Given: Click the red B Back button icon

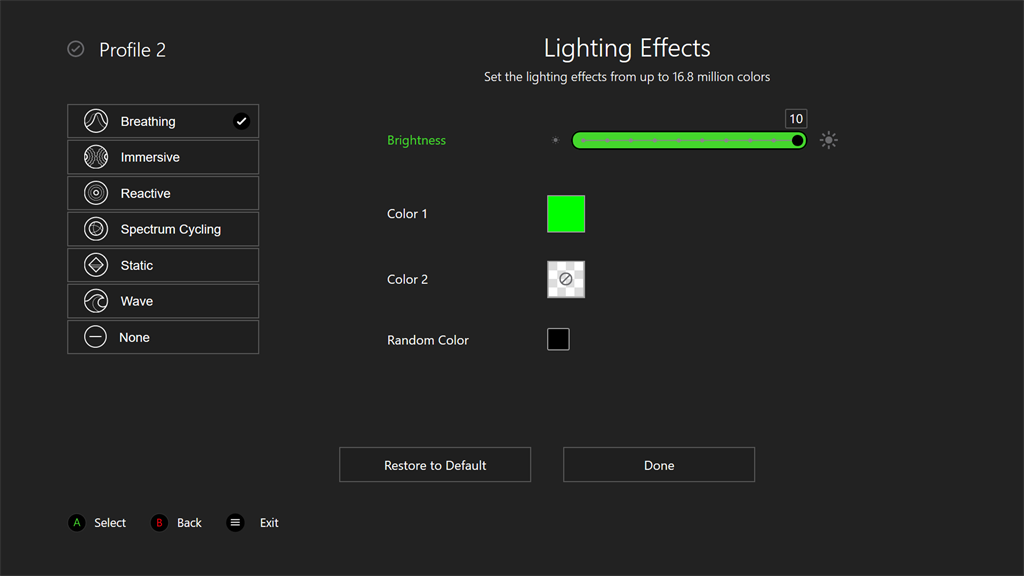Looking at the screenshot, I should (x=159, y=522).
